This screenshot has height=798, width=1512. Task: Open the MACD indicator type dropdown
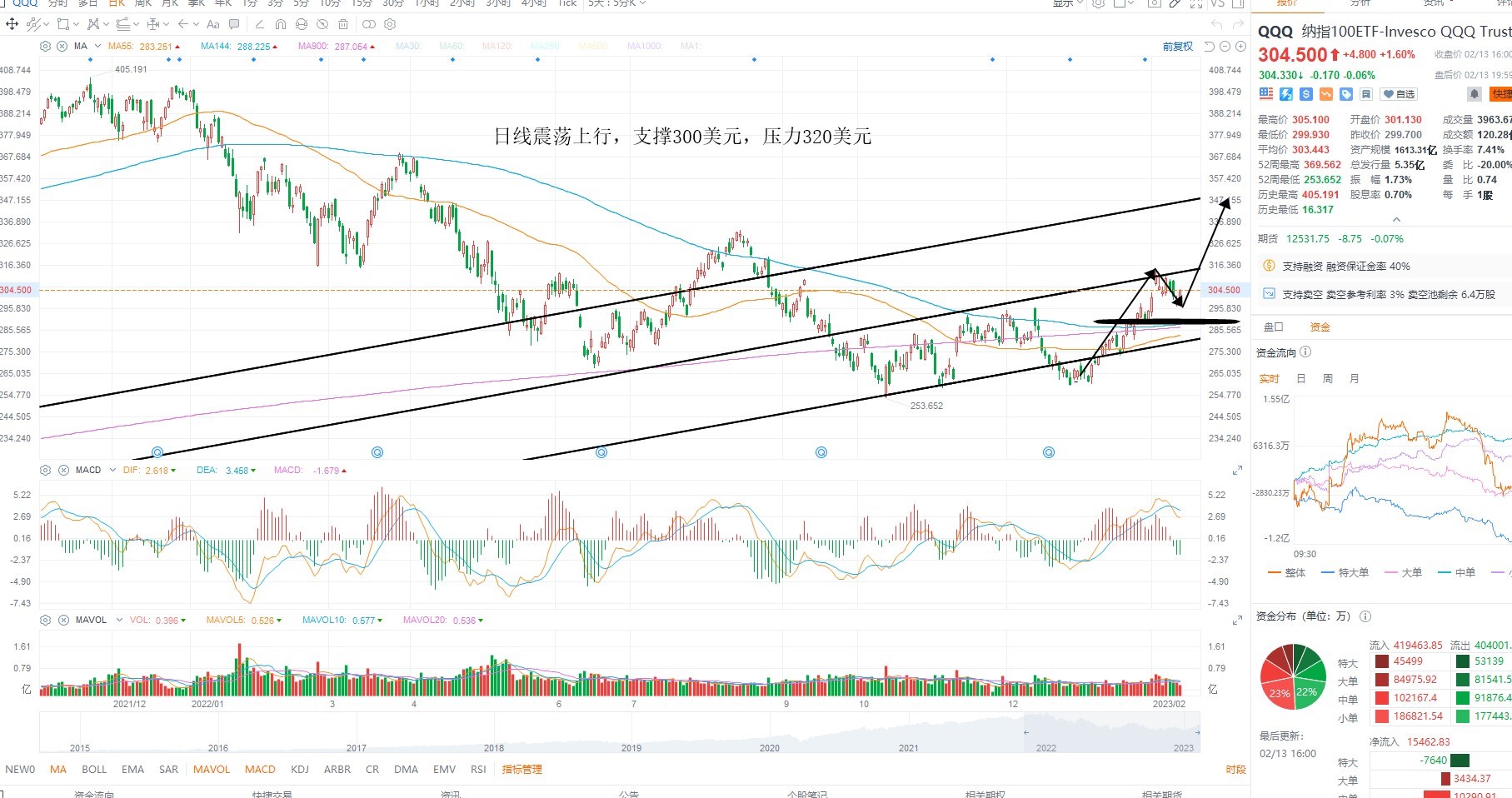(112, 471)
